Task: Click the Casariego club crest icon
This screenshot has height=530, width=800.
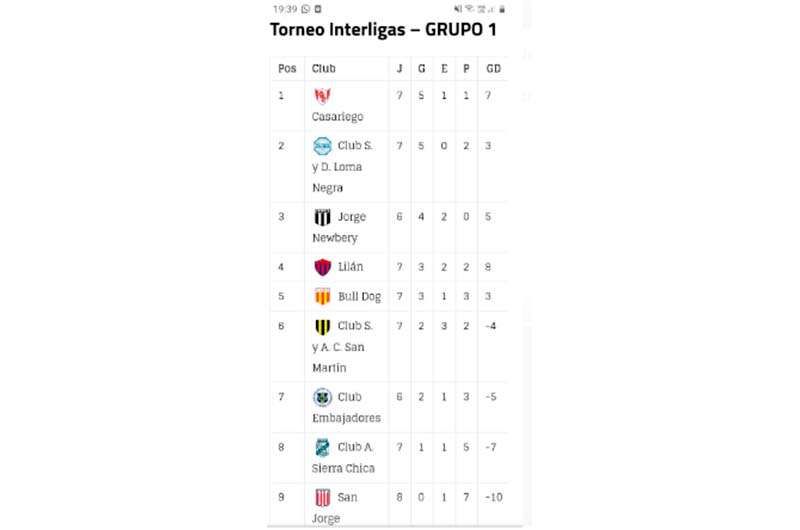Action: tap(322, 96)
